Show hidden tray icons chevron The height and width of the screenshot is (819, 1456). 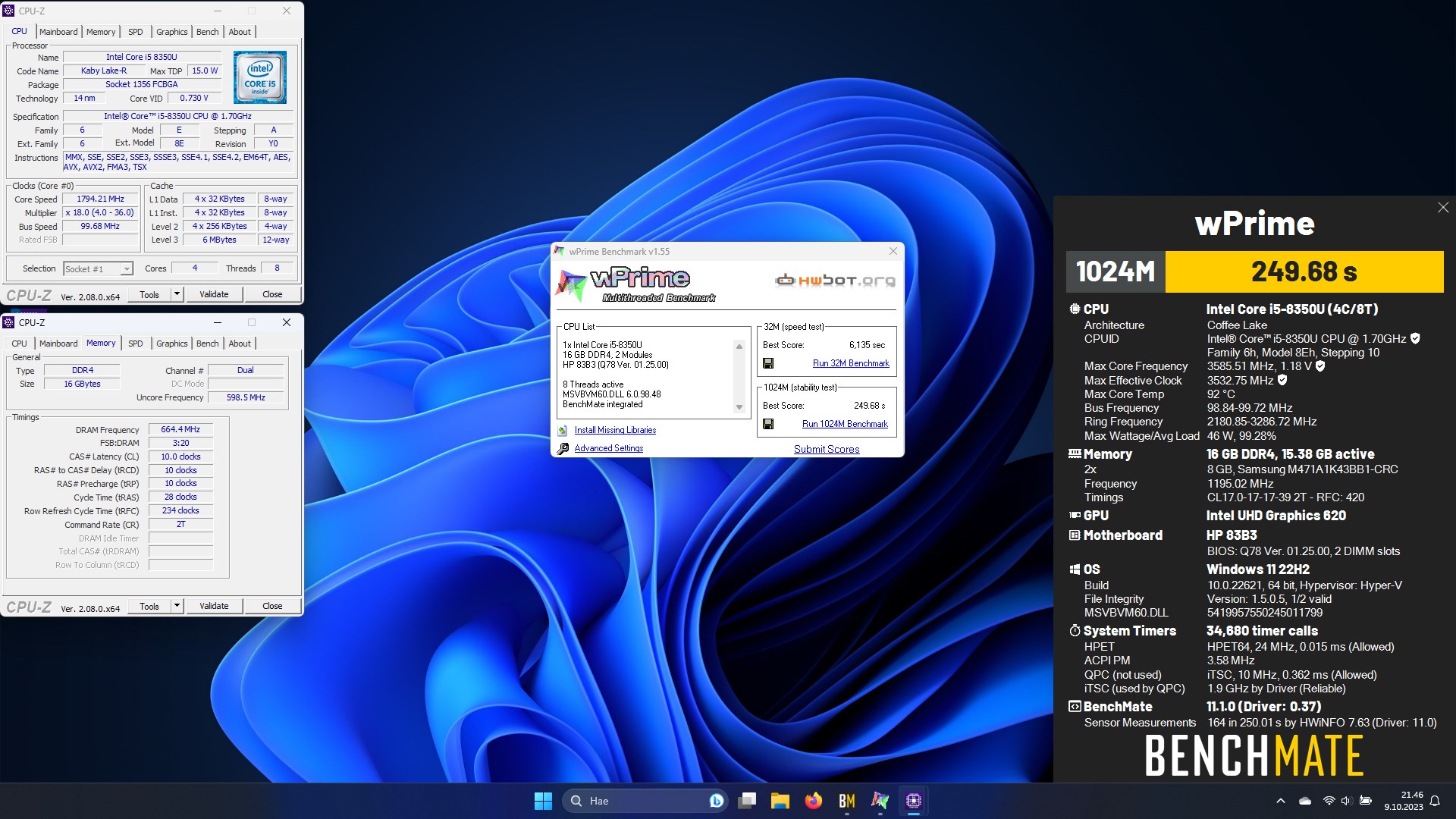pyautogui.click(x=1281, y=801)
